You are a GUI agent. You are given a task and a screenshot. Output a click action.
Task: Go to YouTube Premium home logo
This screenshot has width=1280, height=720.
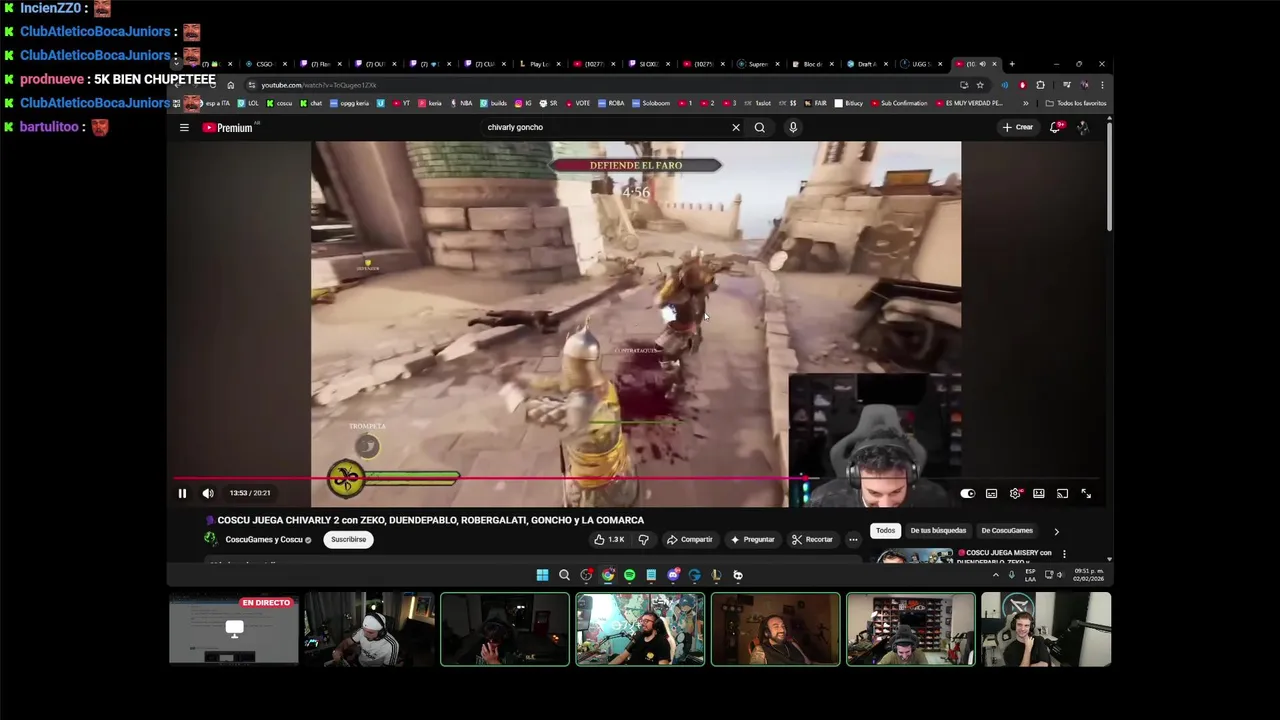pos(228,127)
